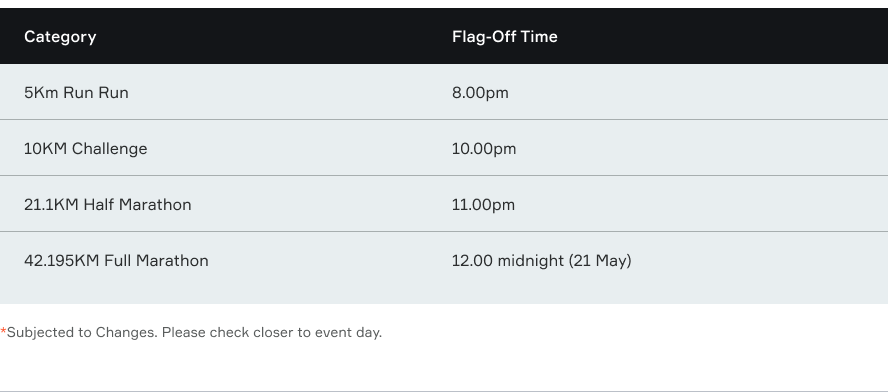
Task: Select the 10.00pm flag-off time
Action: click(484, 149)
